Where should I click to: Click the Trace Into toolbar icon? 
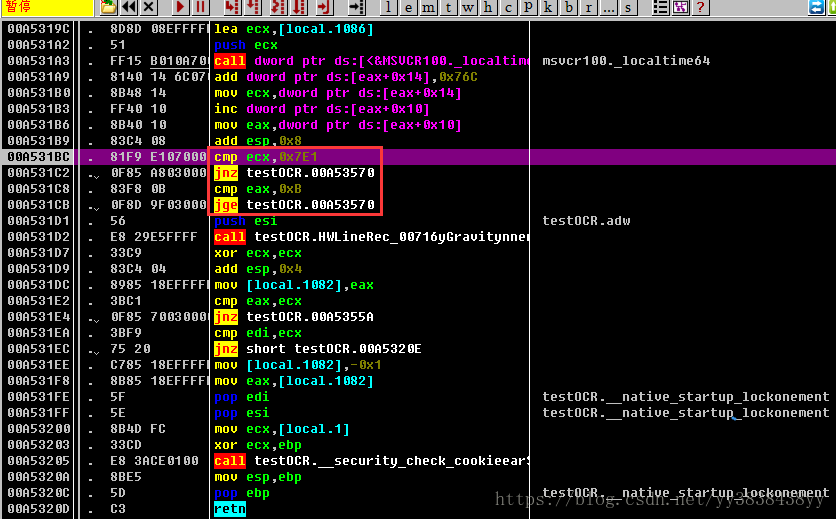(x=278, y=7)
